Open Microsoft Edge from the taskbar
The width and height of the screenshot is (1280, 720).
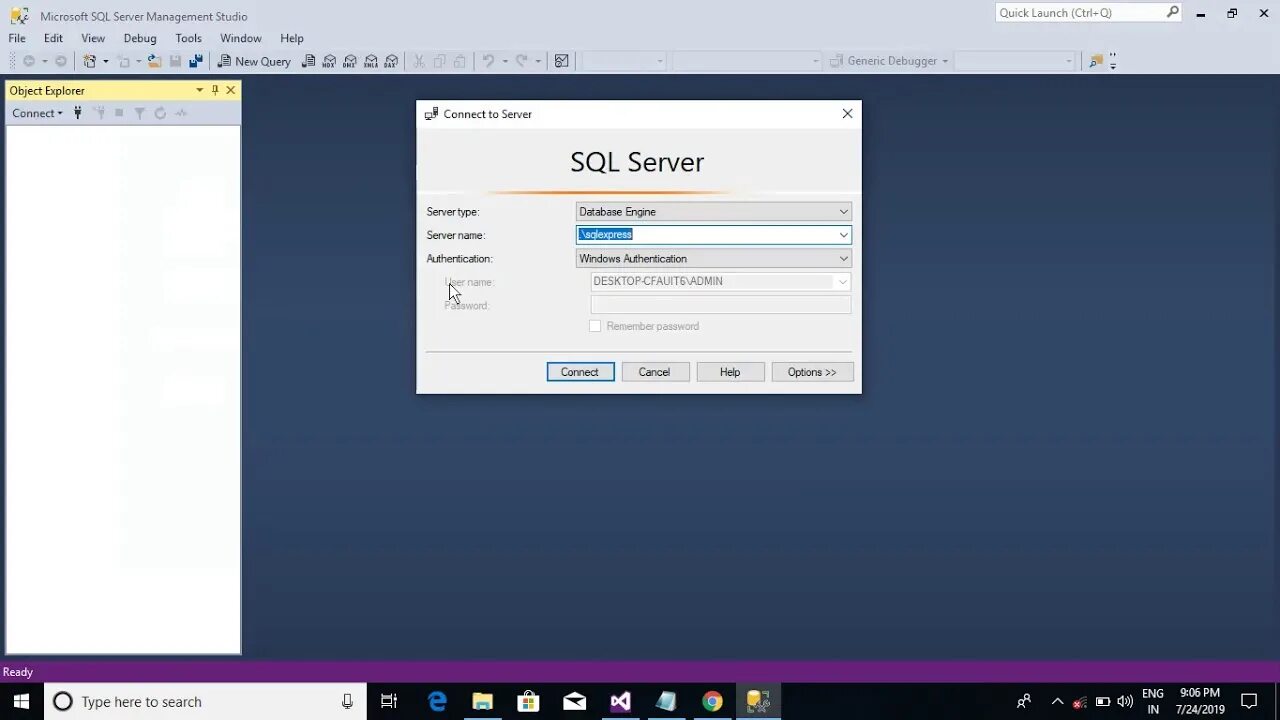[x=437, y=702]
